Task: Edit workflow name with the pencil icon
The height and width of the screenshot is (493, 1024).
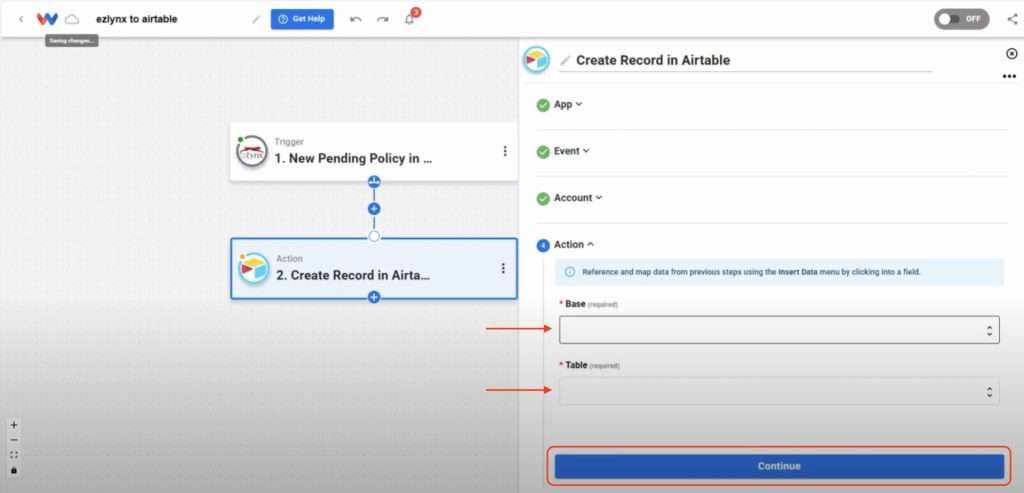Action: coord(256,20)
